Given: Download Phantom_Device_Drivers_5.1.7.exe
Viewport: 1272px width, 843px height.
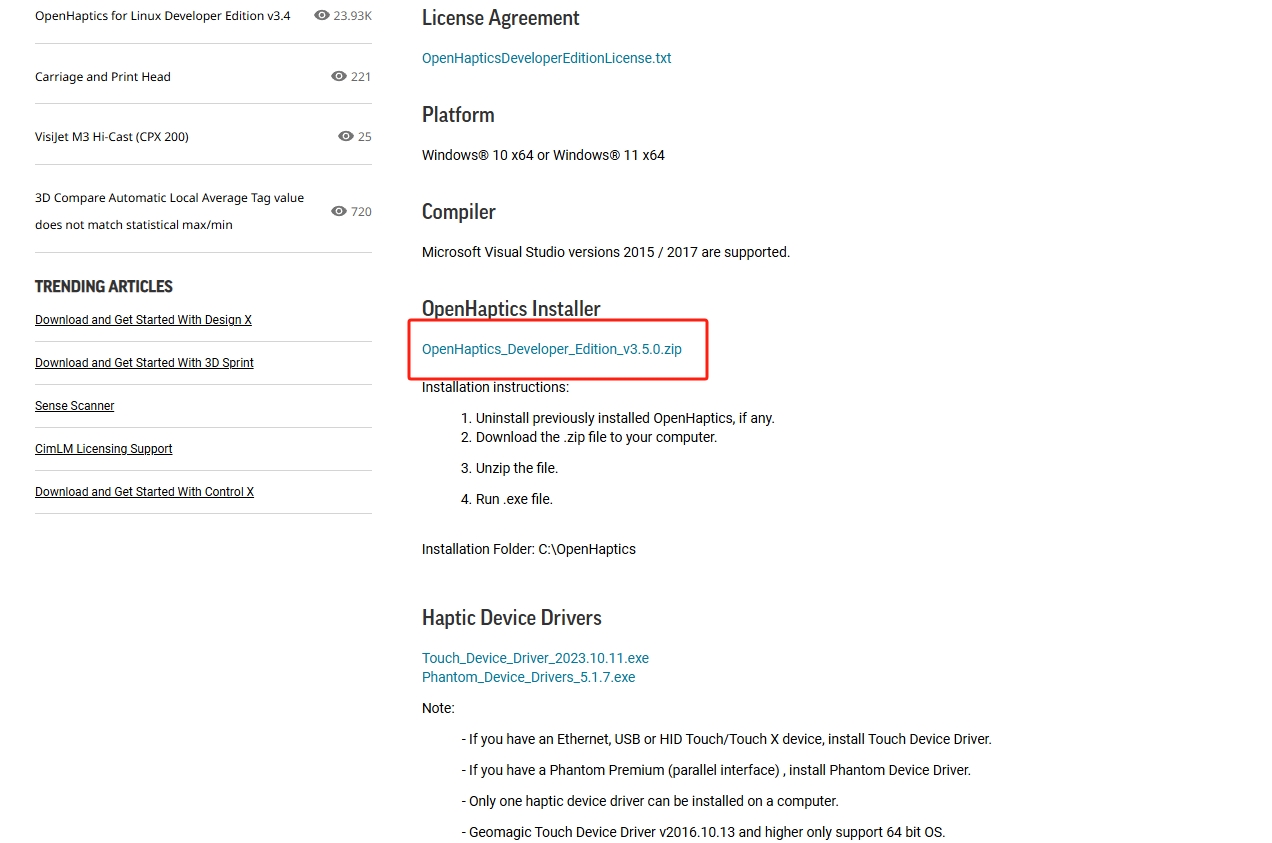Looking at the screenshot, I should tap(528, 677).
